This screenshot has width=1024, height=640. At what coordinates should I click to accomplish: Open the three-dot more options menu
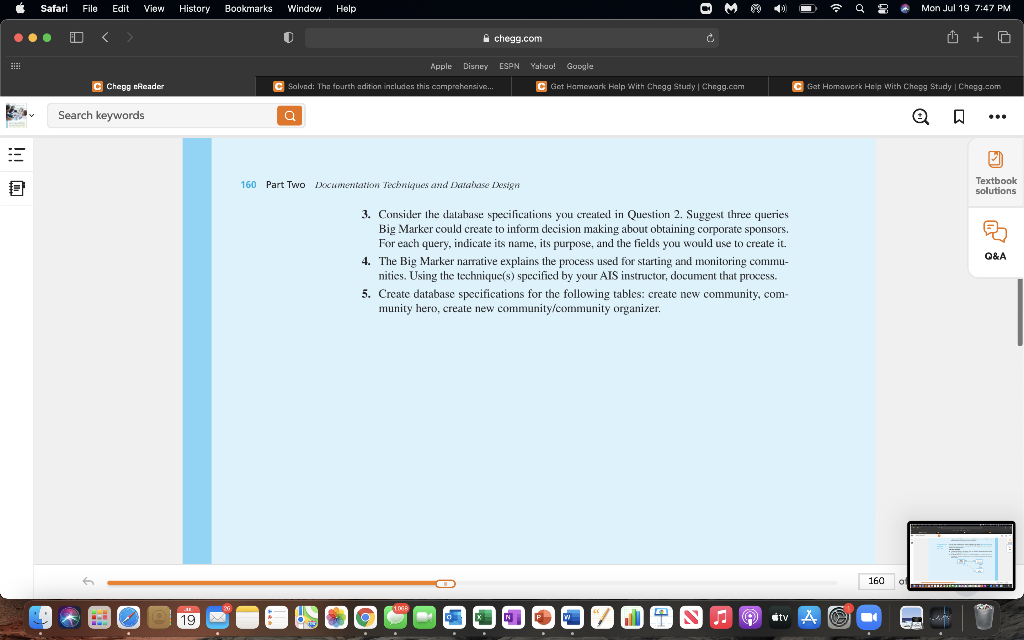[x=997, y=116]
